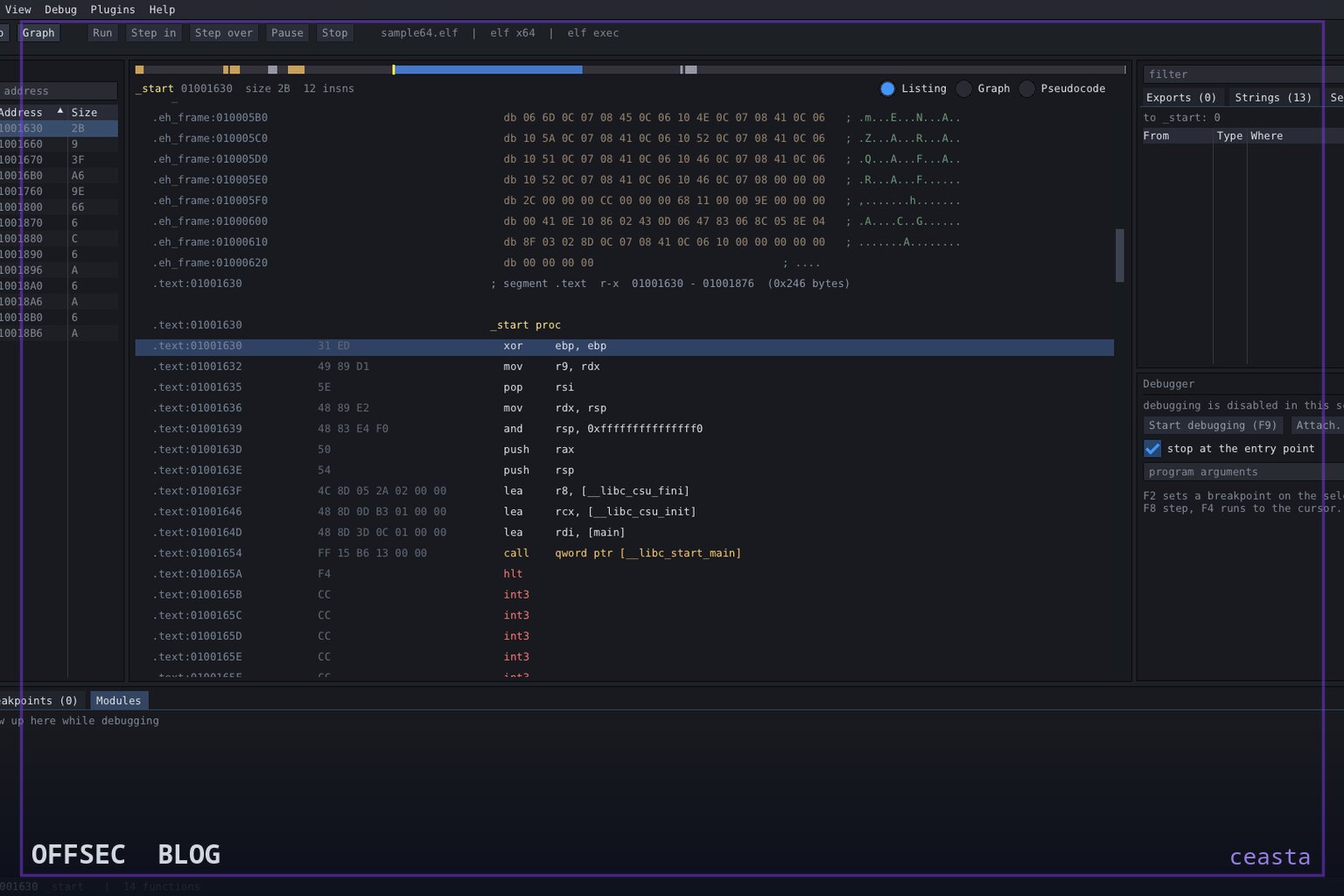1344x896 pixels.
Task: Select function row with size 2B
Action: pyautogui.click(x=58, y=129)
